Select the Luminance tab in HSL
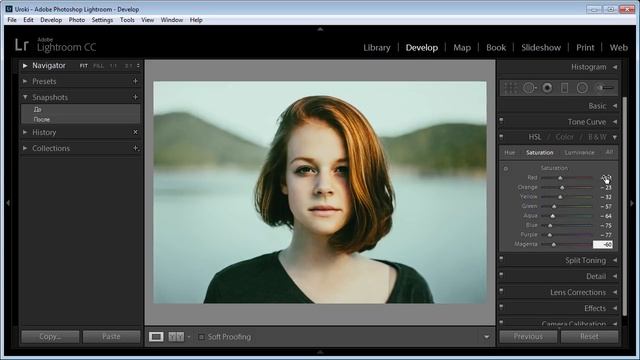This screenshot has height=360, width=640. [579, 153]
